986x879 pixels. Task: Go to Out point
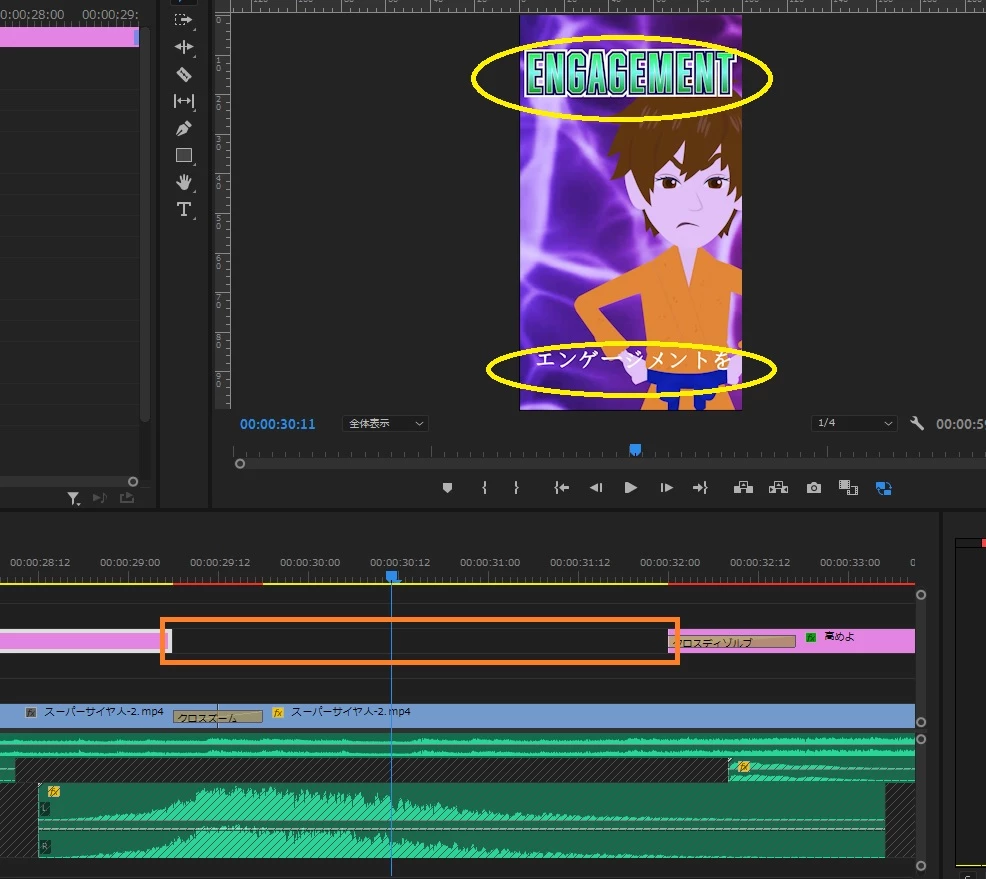700,488
